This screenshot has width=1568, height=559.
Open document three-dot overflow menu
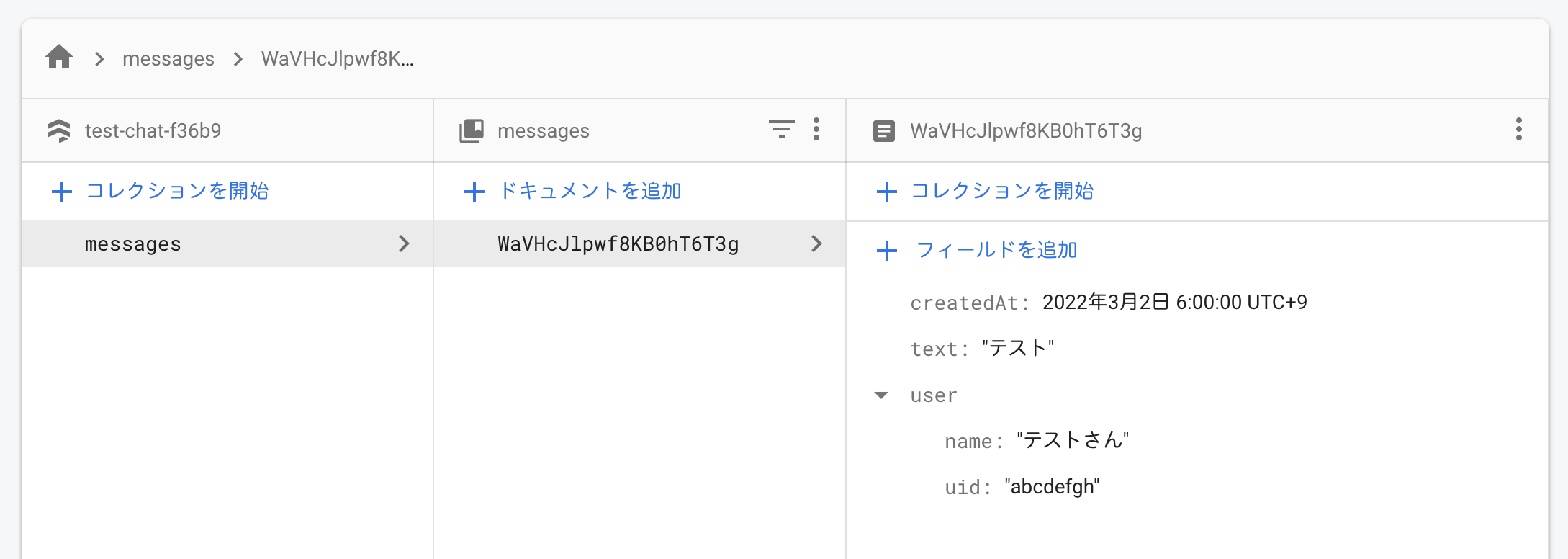pos(1519,130)
